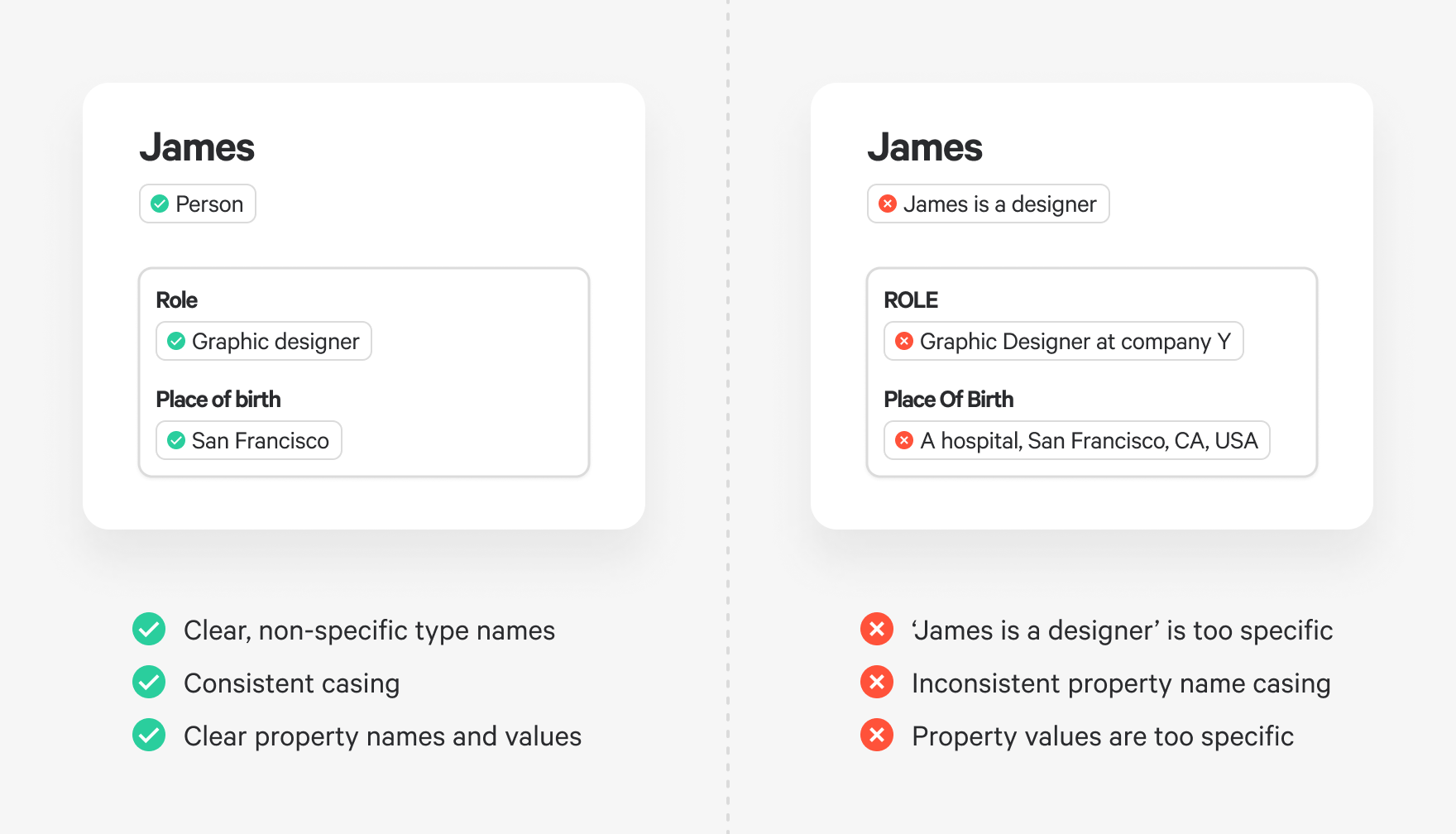1456x834 pixels.
Task: Click the uppercase ROLE property label
Action: [911, 300]
